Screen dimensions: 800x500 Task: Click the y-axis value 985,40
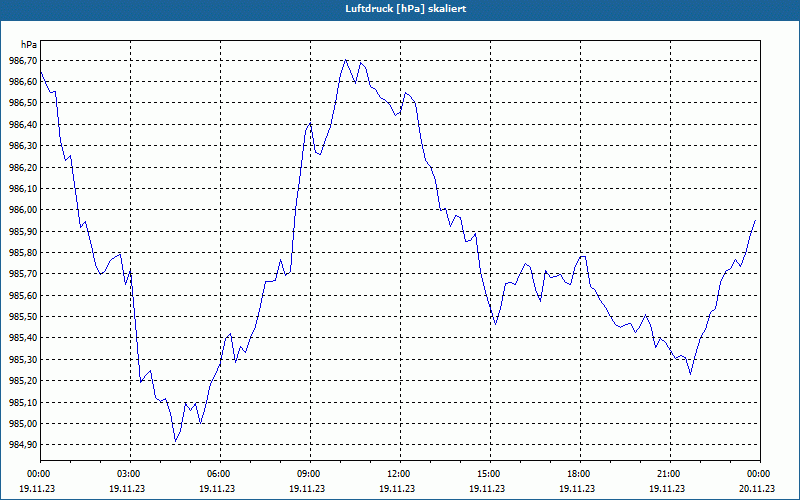click(23, 338)
